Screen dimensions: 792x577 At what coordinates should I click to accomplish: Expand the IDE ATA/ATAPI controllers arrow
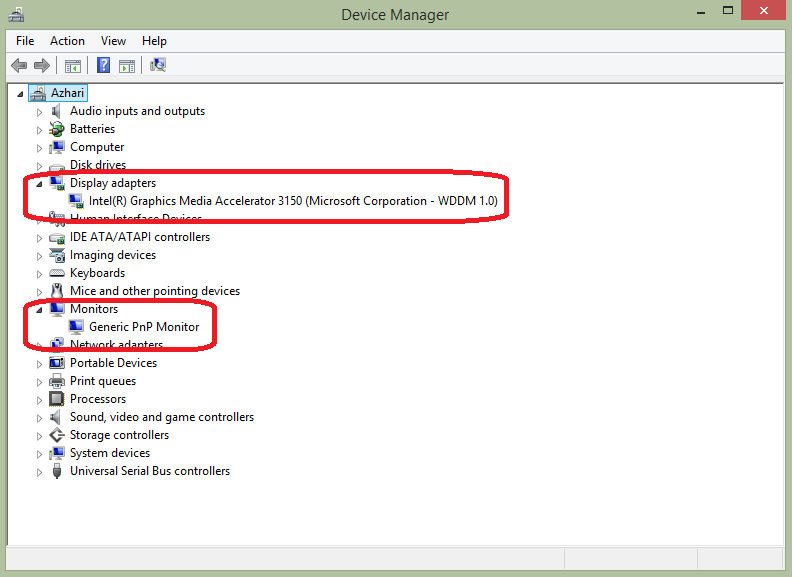click(x=39, y=238)
